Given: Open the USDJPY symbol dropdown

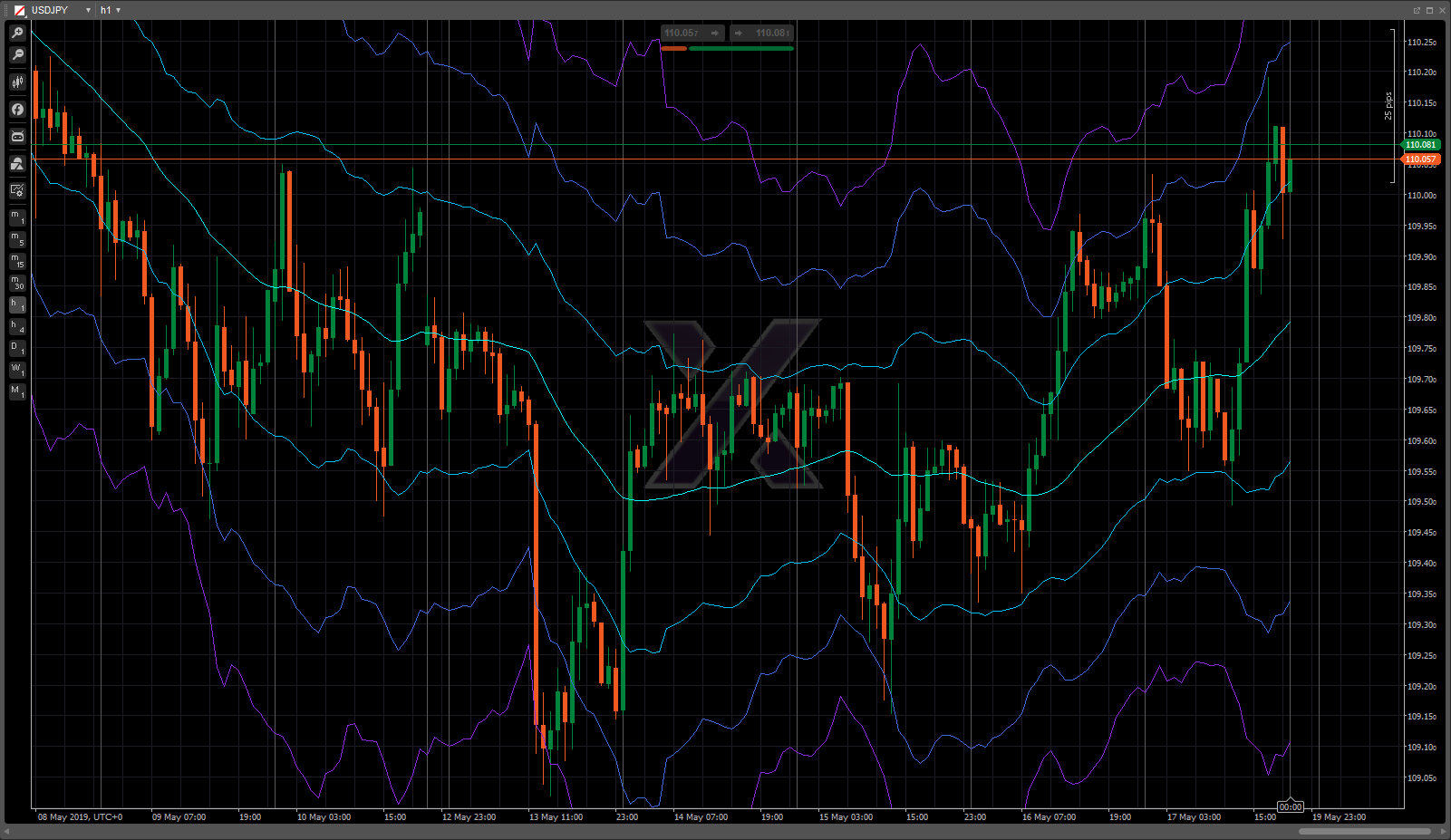Looking at the screenshot, I should click(x=88, y=10).
